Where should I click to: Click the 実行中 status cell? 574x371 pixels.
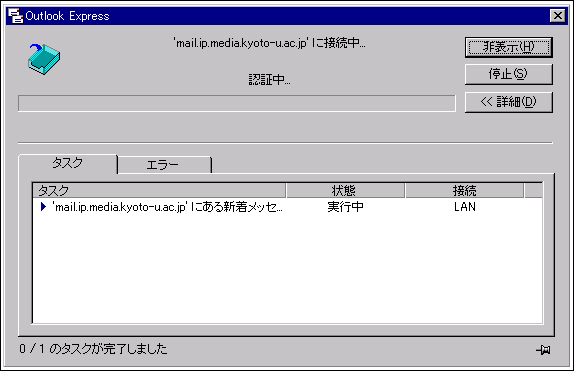345,207
